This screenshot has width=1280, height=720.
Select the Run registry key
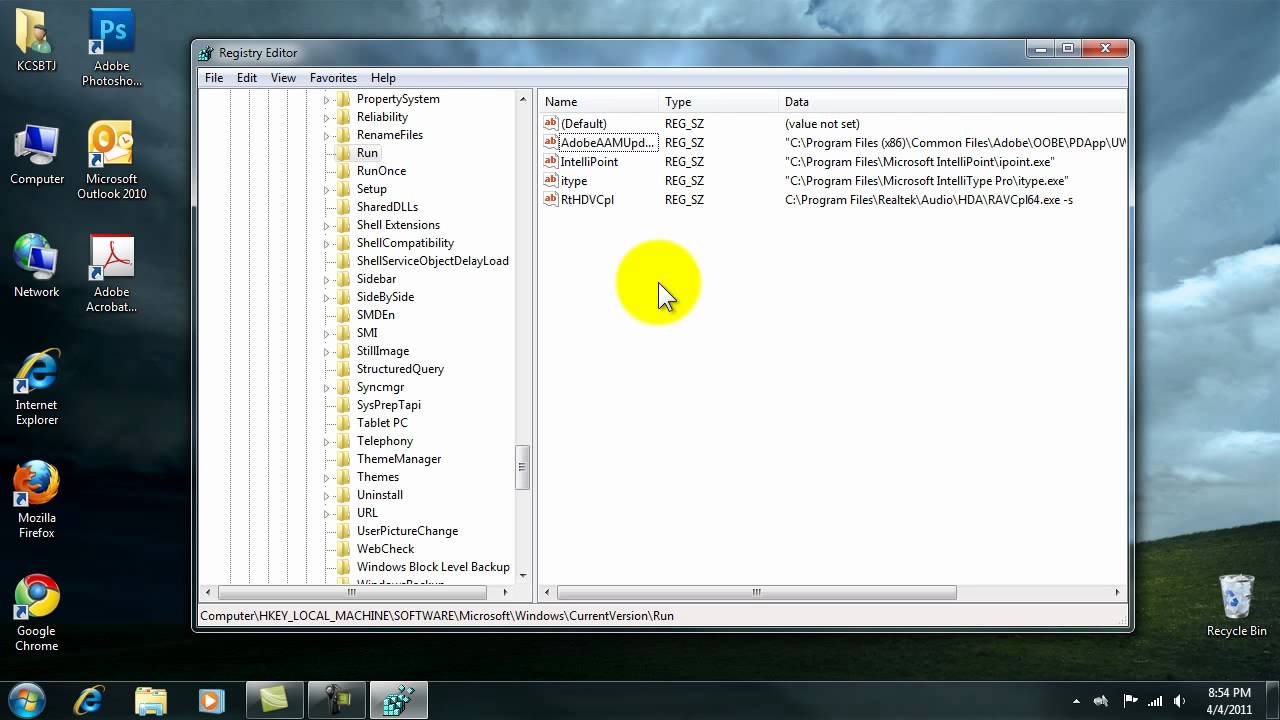pyautogui.click(x=367, y=153)
